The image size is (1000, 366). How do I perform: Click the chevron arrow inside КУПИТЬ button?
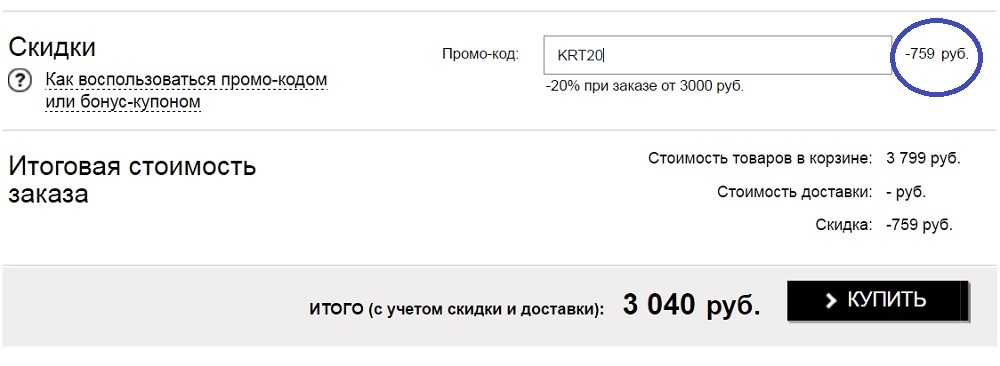point(830,300)
